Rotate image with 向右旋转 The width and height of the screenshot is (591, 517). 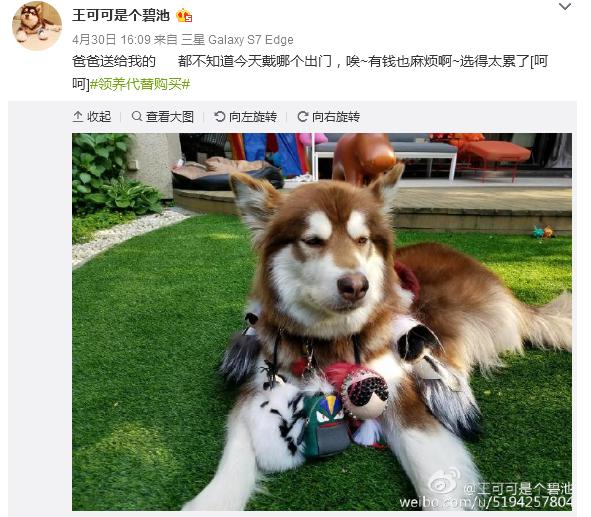(x=336, y=117)
